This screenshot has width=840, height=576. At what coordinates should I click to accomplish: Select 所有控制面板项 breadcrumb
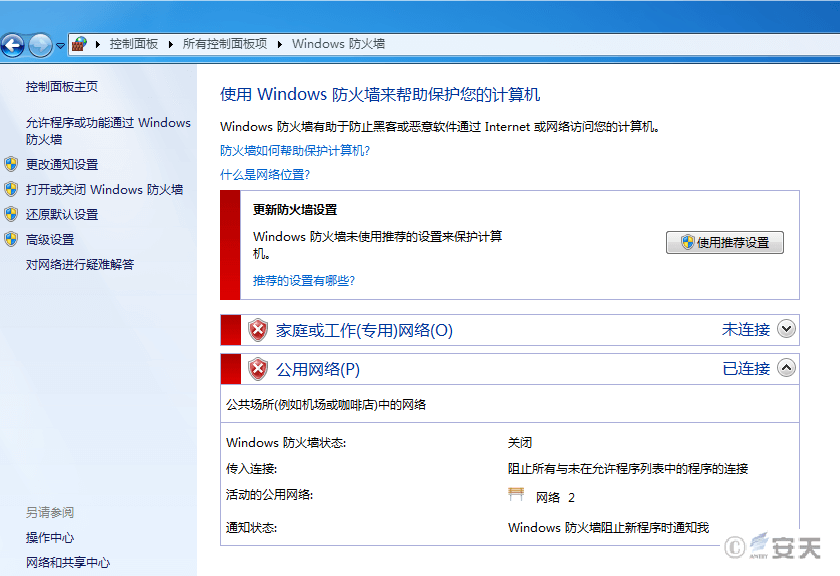[x=225, y=44]
